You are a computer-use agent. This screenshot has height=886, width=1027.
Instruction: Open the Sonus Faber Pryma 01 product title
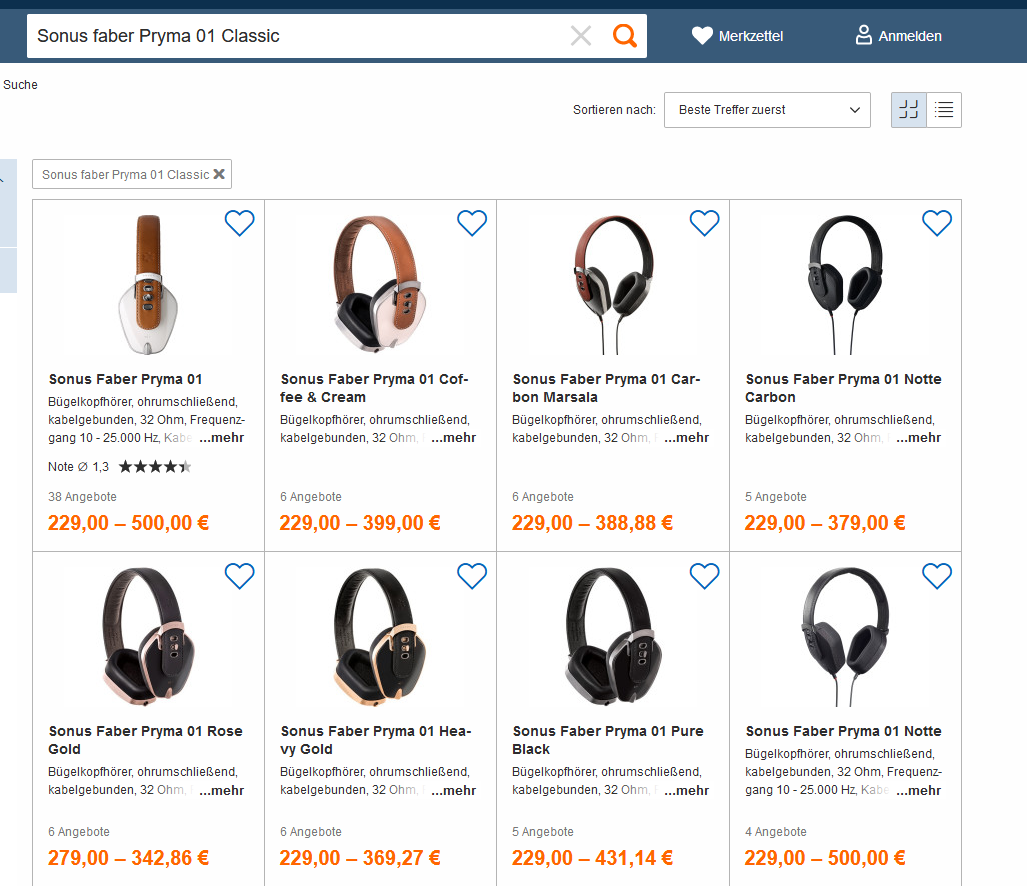point(125,379)
